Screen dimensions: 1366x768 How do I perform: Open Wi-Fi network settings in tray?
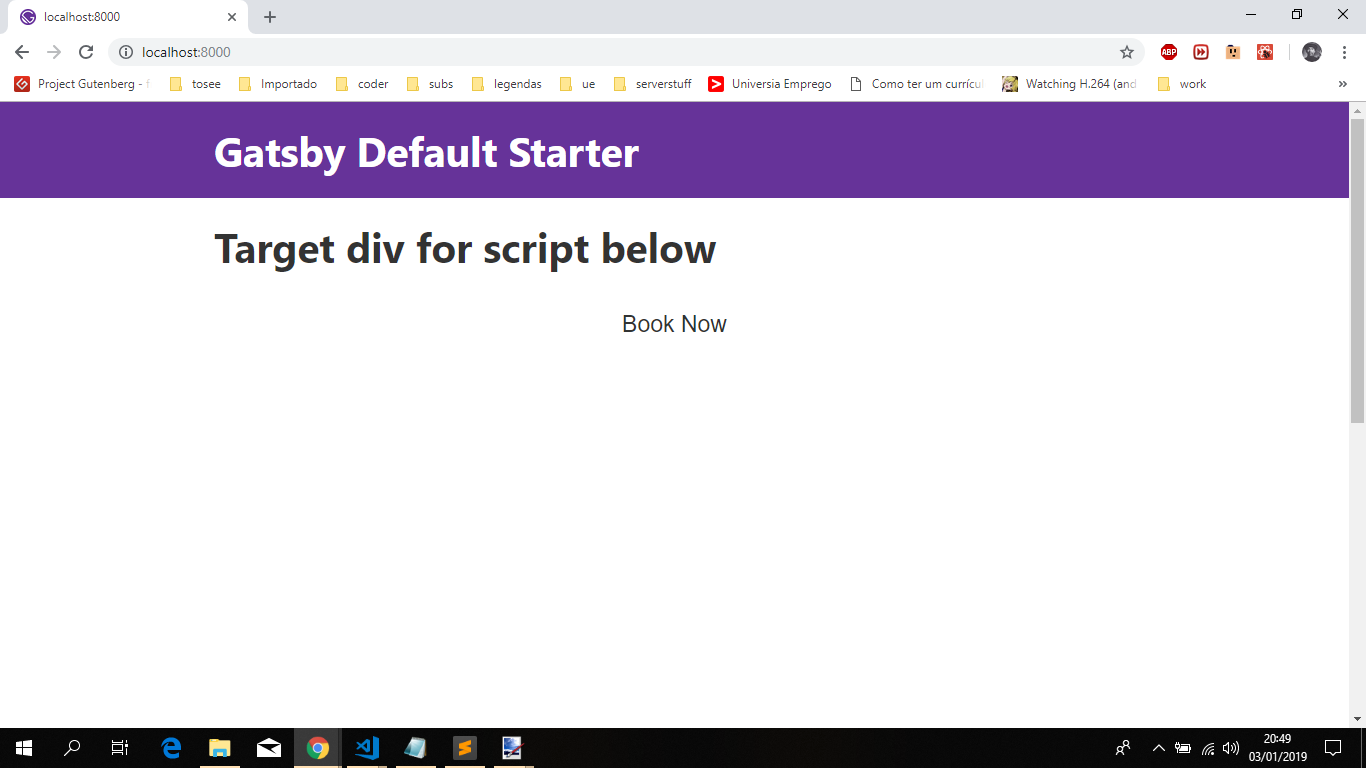[x=1208, y=748]
